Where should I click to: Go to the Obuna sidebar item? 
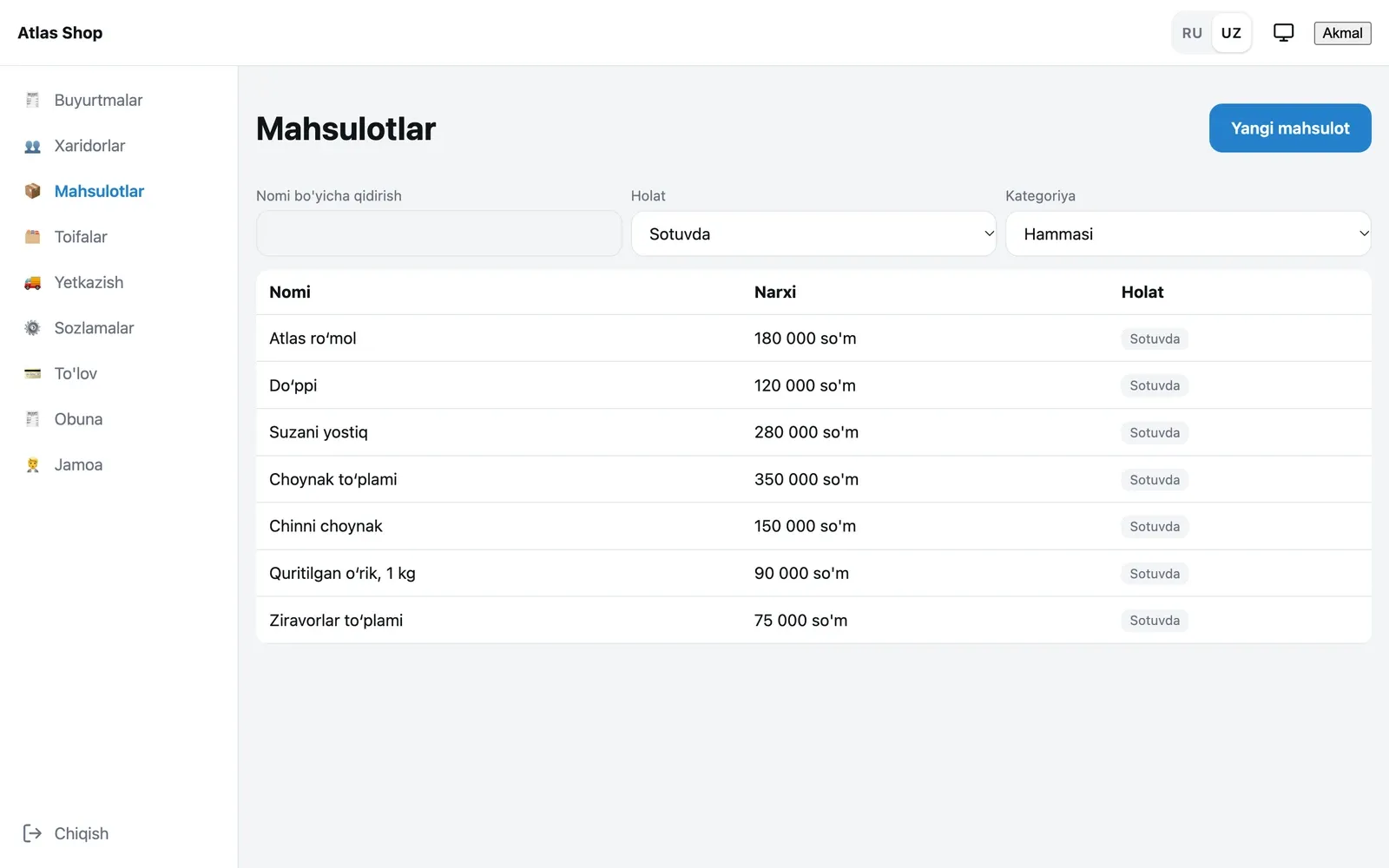coord(78,419)
